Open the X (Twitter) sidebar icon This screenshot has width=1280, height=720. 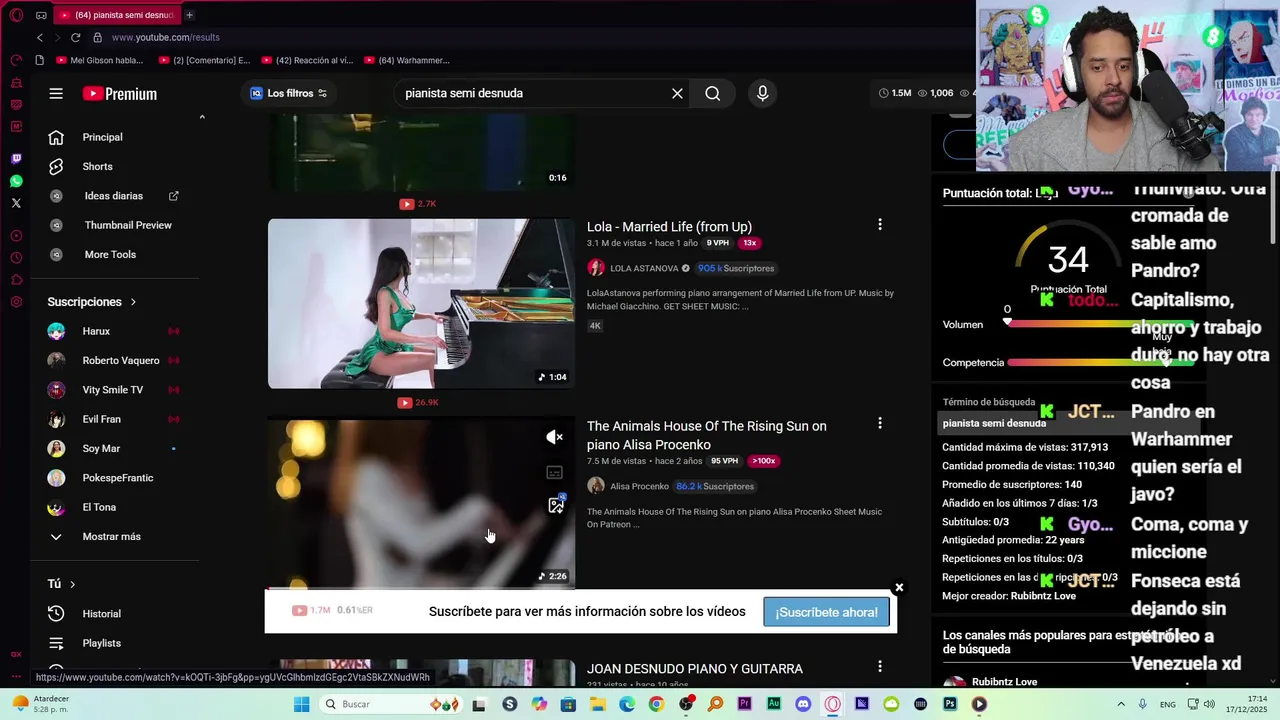(x=16, y=203)
